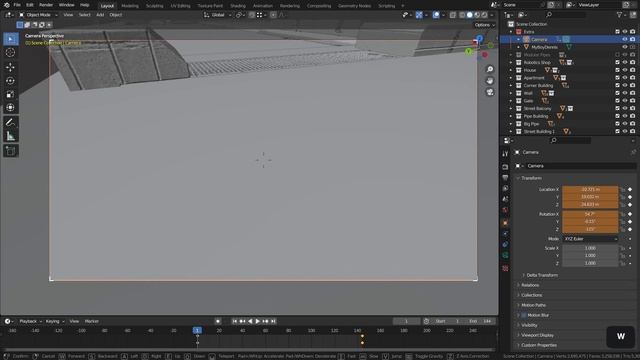Viewport: 640px width, 360px height.
Task: Click the Y axis on navigation gizmo
Action: point(469,51)
